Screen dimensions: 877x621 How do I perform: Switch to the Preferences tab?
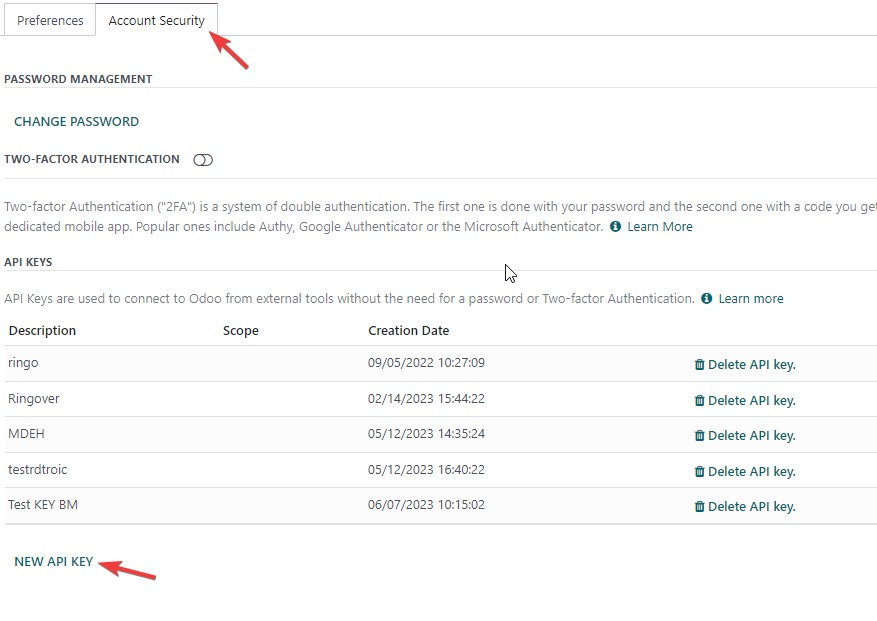click(x=50, y=21)
